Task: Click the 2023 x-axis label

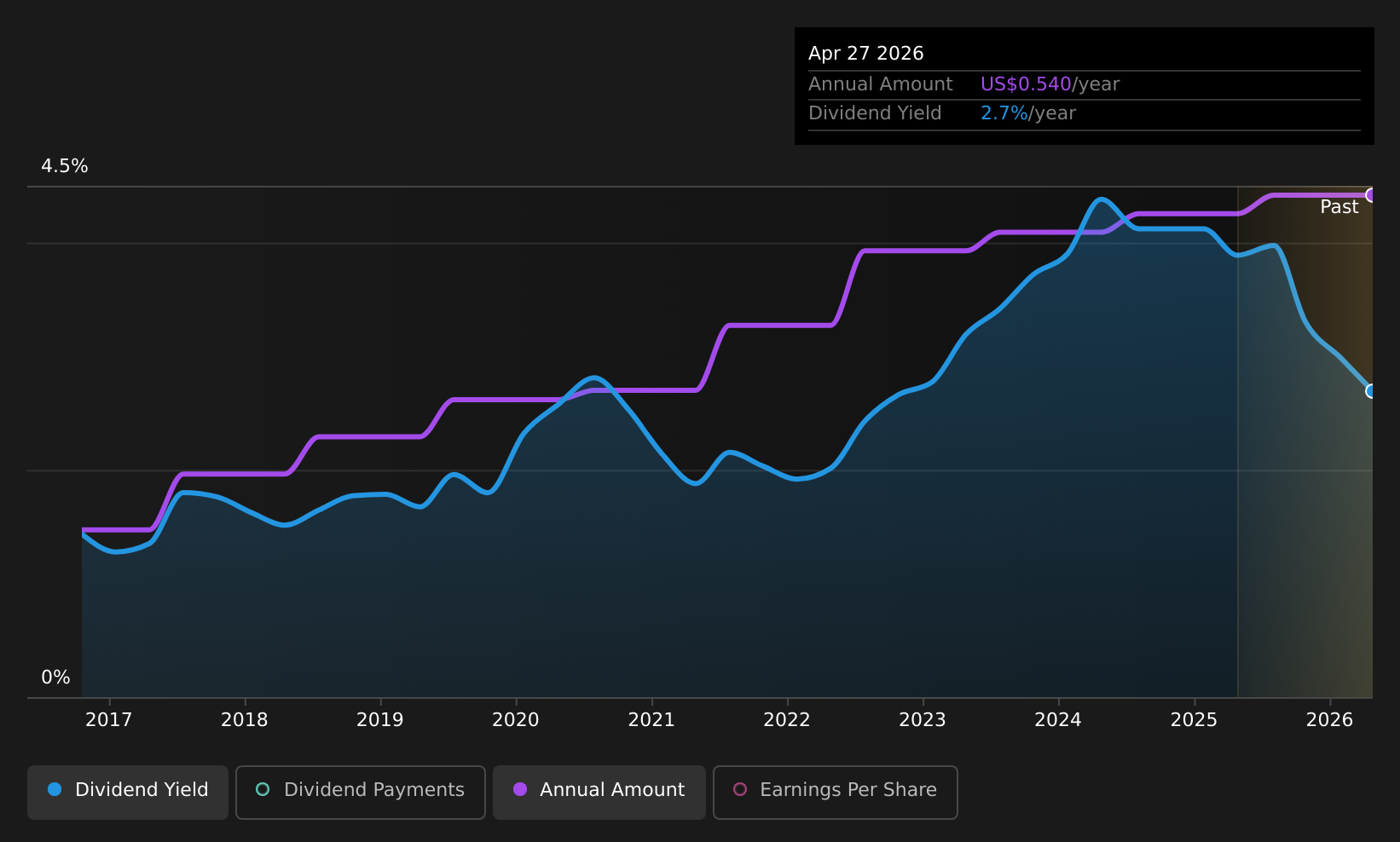Action: click(x=923, y=720)
